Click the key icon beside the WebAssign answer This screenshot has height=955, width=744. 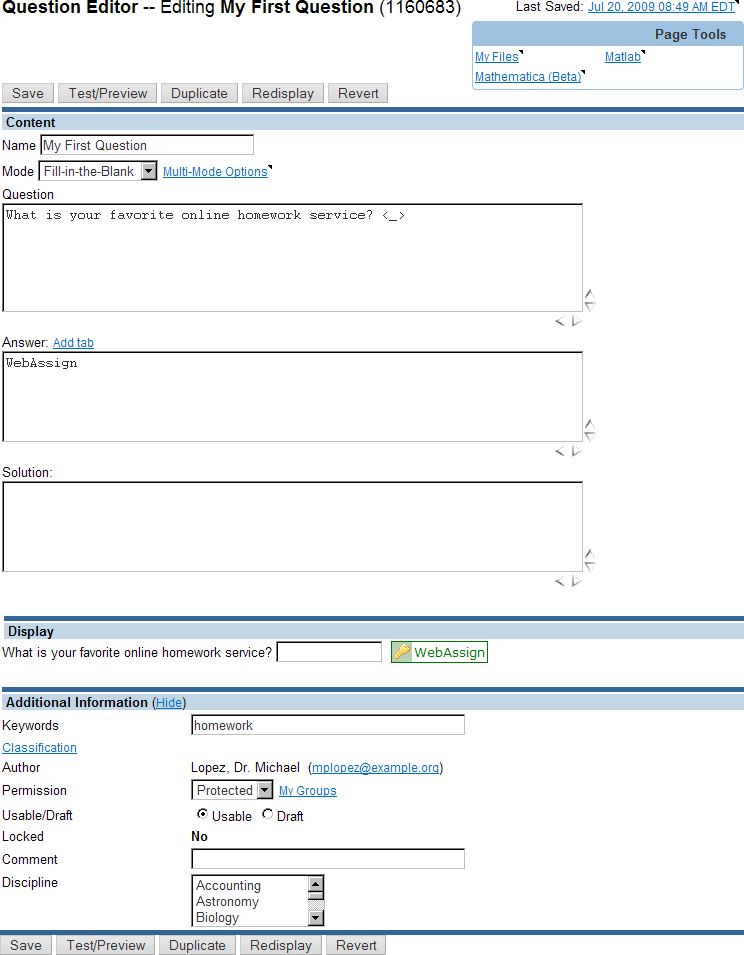point(401,652)
